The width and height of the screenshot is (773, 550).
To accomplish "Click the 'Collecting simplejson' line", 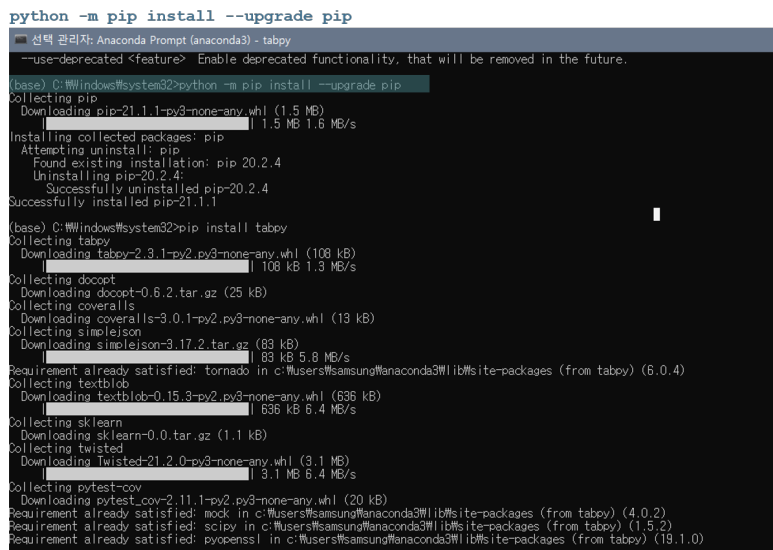I will (75, 331).
